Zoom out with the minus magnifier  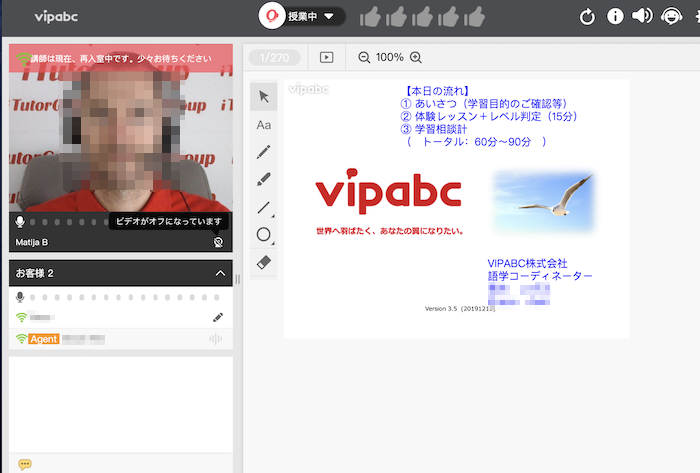pos(364,58)
